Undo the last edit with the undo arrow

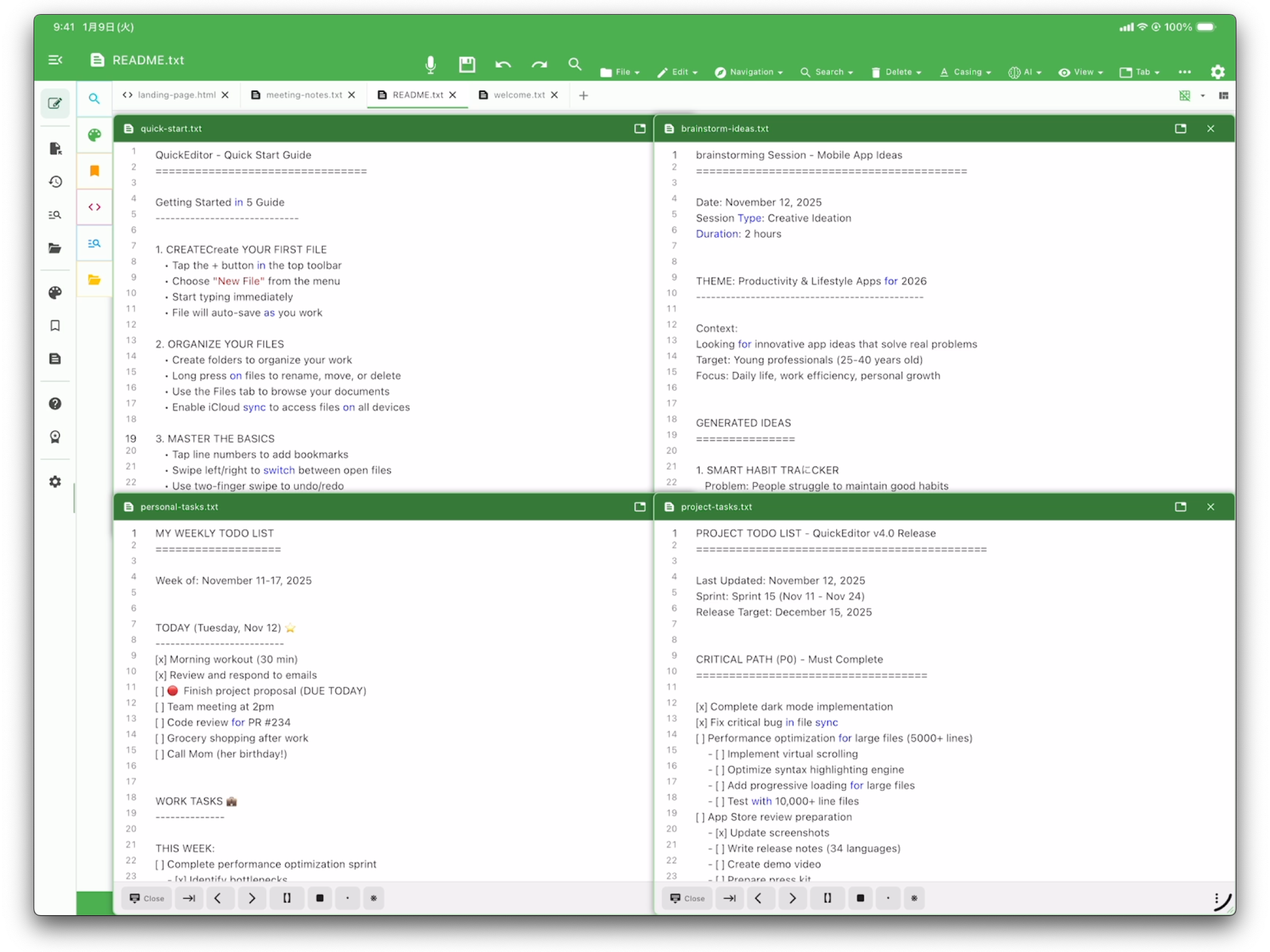click(x=503, y=64)
